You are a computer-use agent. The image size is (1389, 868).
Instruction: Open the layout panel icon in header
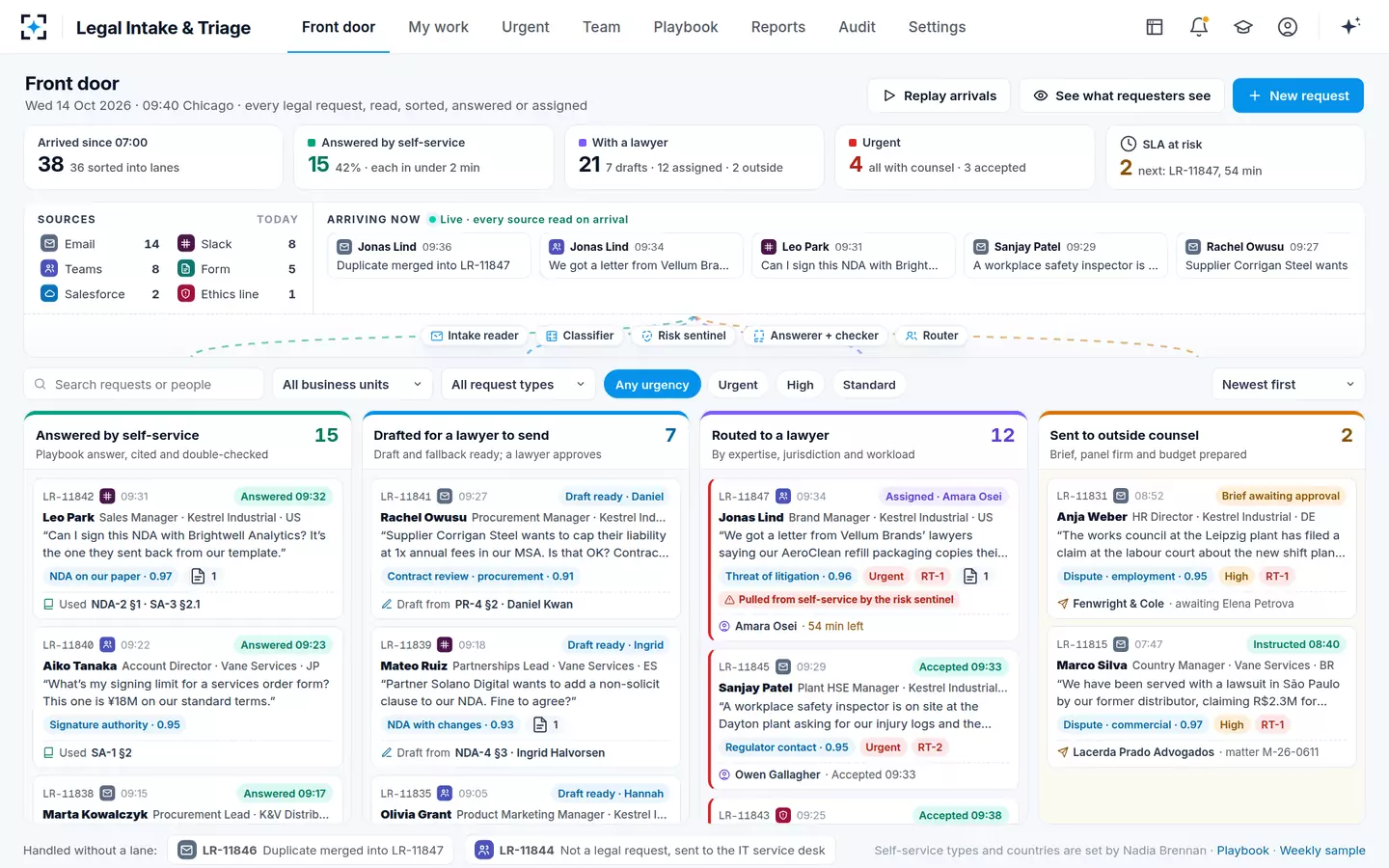click(x=1155, y=27)
